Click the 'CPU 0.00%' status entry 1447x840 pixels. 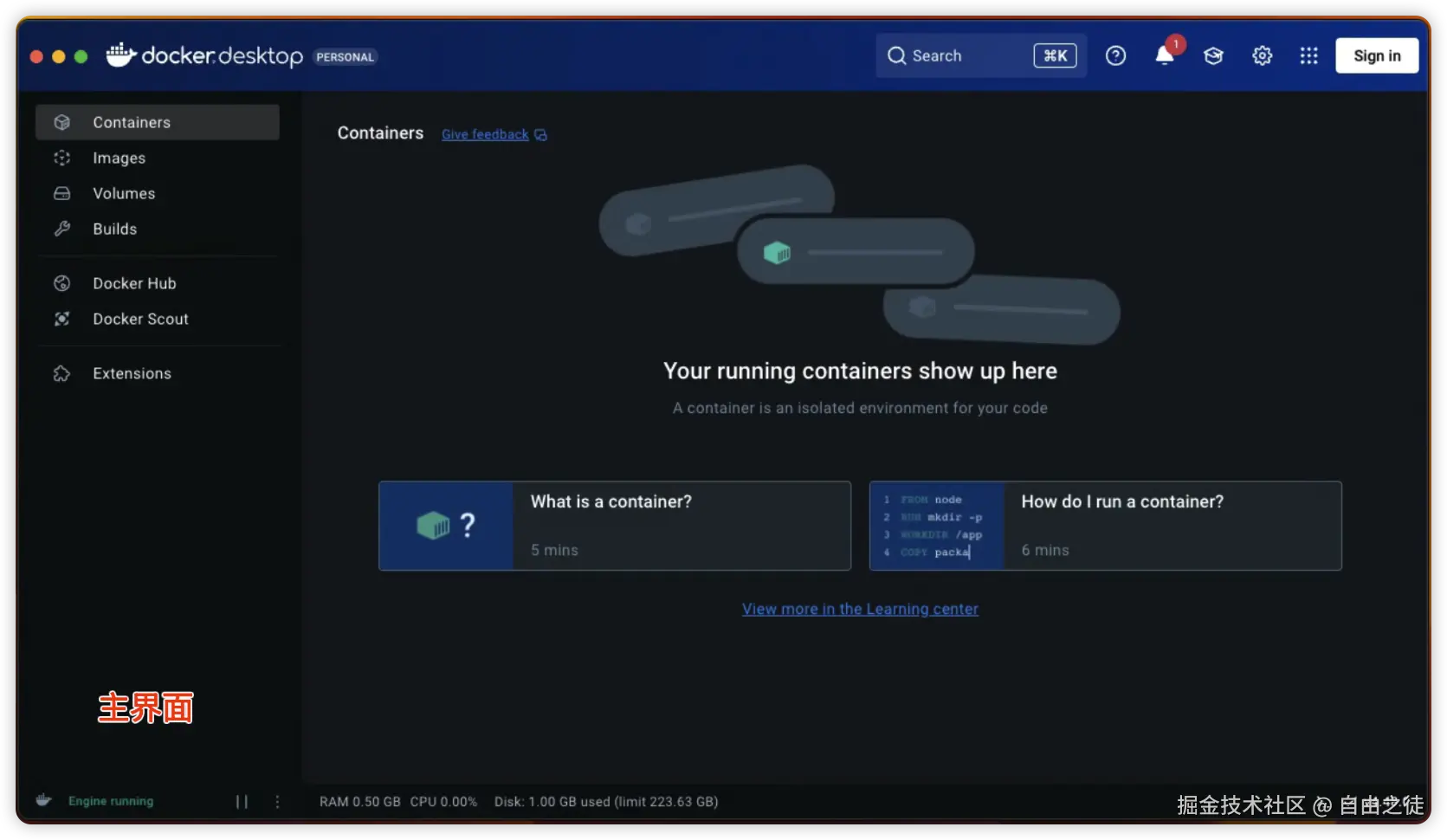tap(443, 802)
